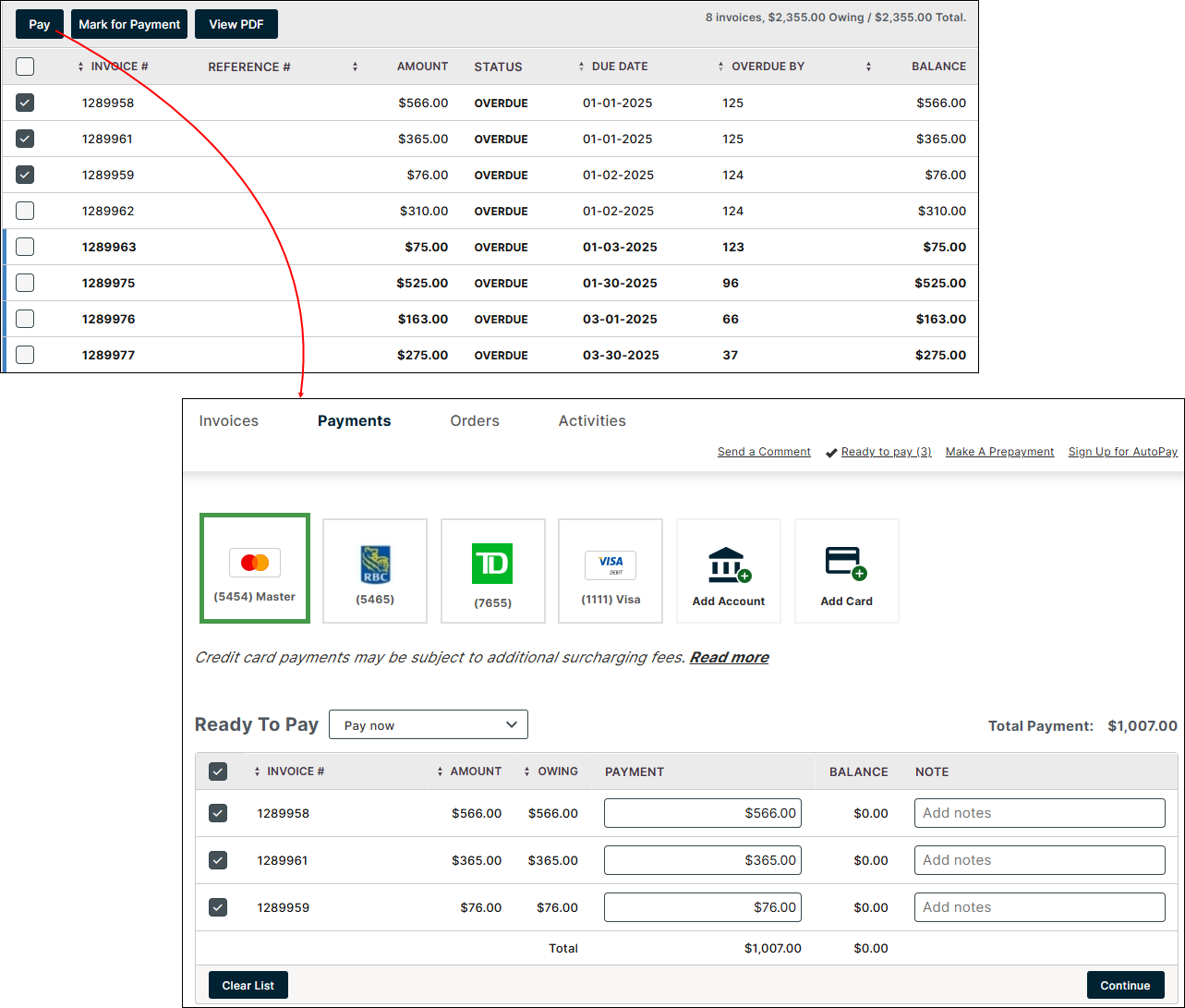Sort by Reference # column arrows

click(x=355, y=67)
